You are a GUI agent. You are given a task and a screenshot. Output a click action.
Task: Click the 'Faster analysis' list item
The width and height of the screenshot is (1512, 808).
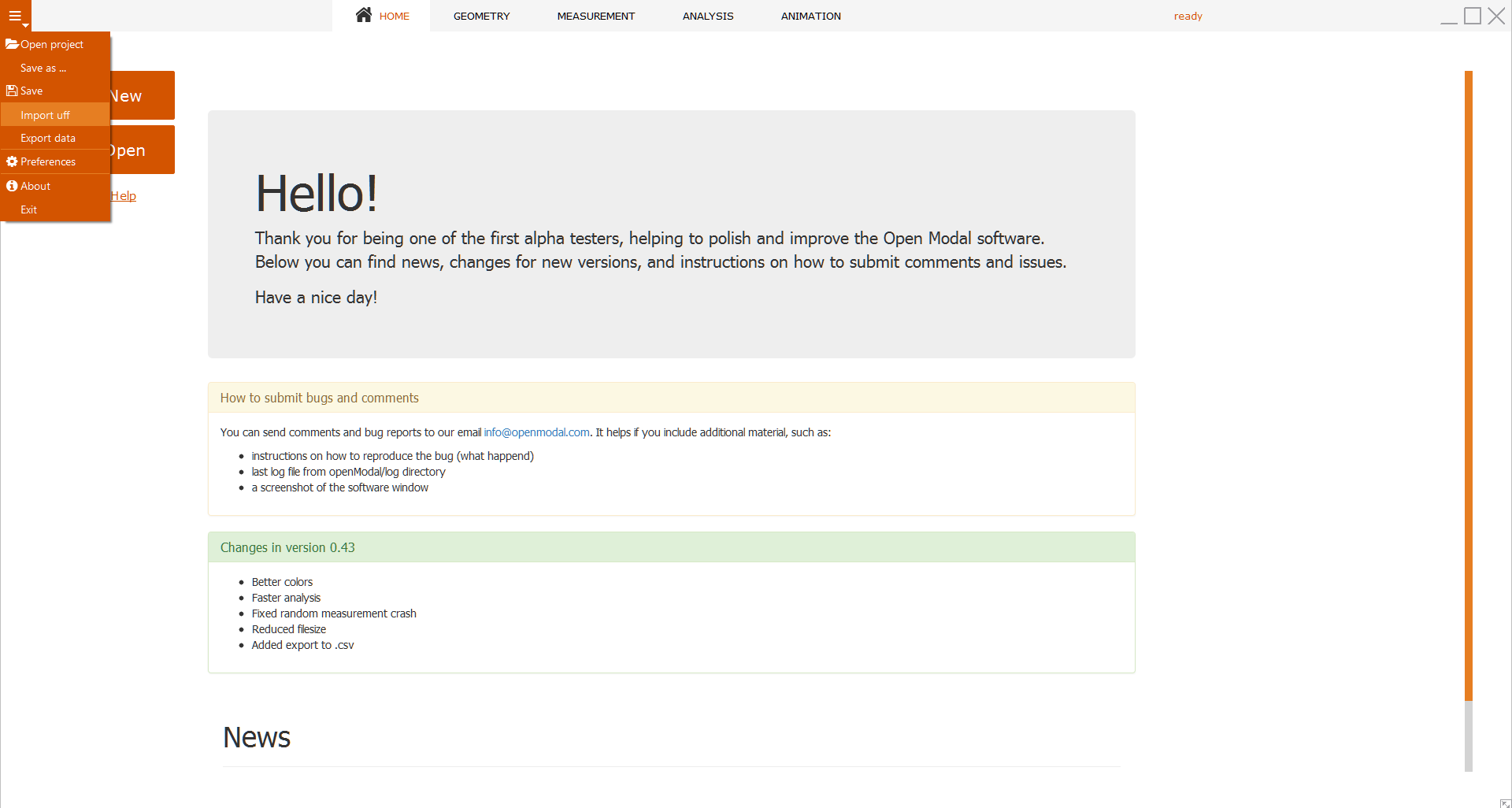[286, 598]
